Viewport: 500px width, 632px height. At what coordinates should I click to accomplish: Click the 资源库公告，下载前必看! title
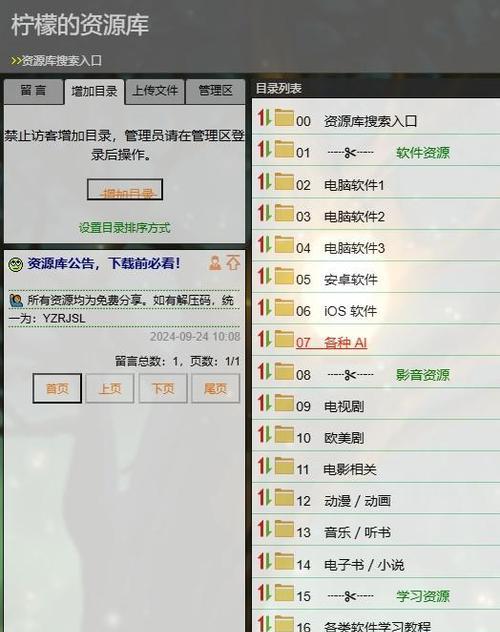click(x=104, y=264)
